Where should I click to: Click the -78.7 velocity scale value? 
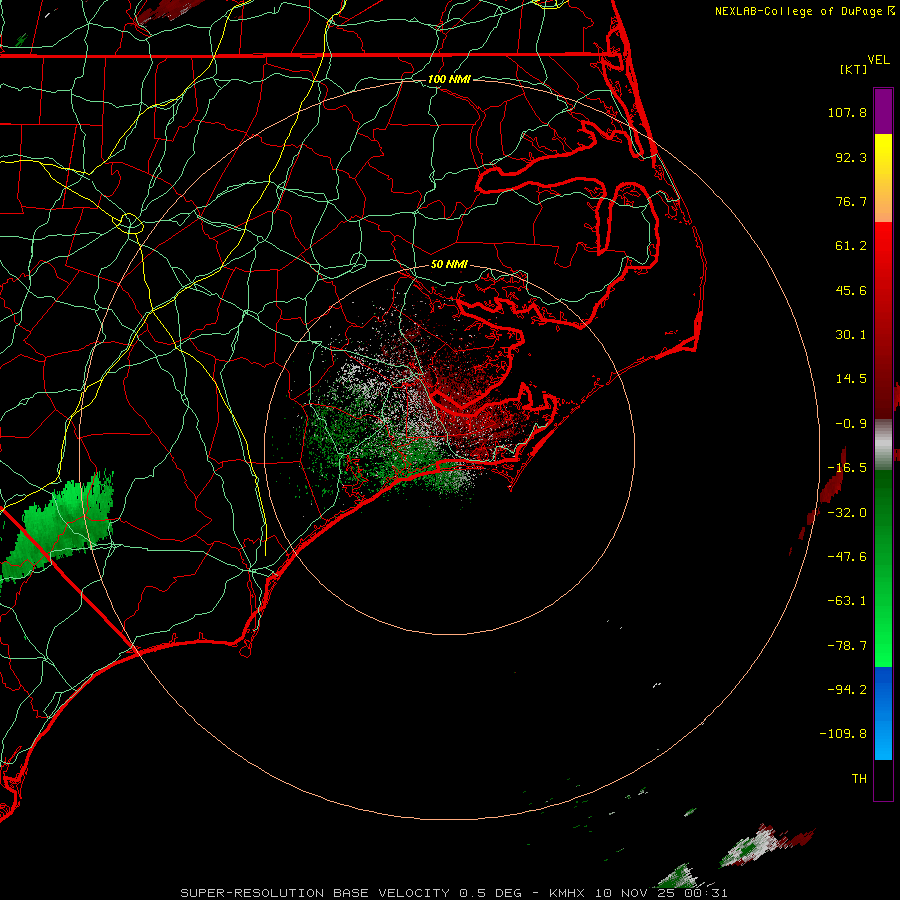coord(847,646)
